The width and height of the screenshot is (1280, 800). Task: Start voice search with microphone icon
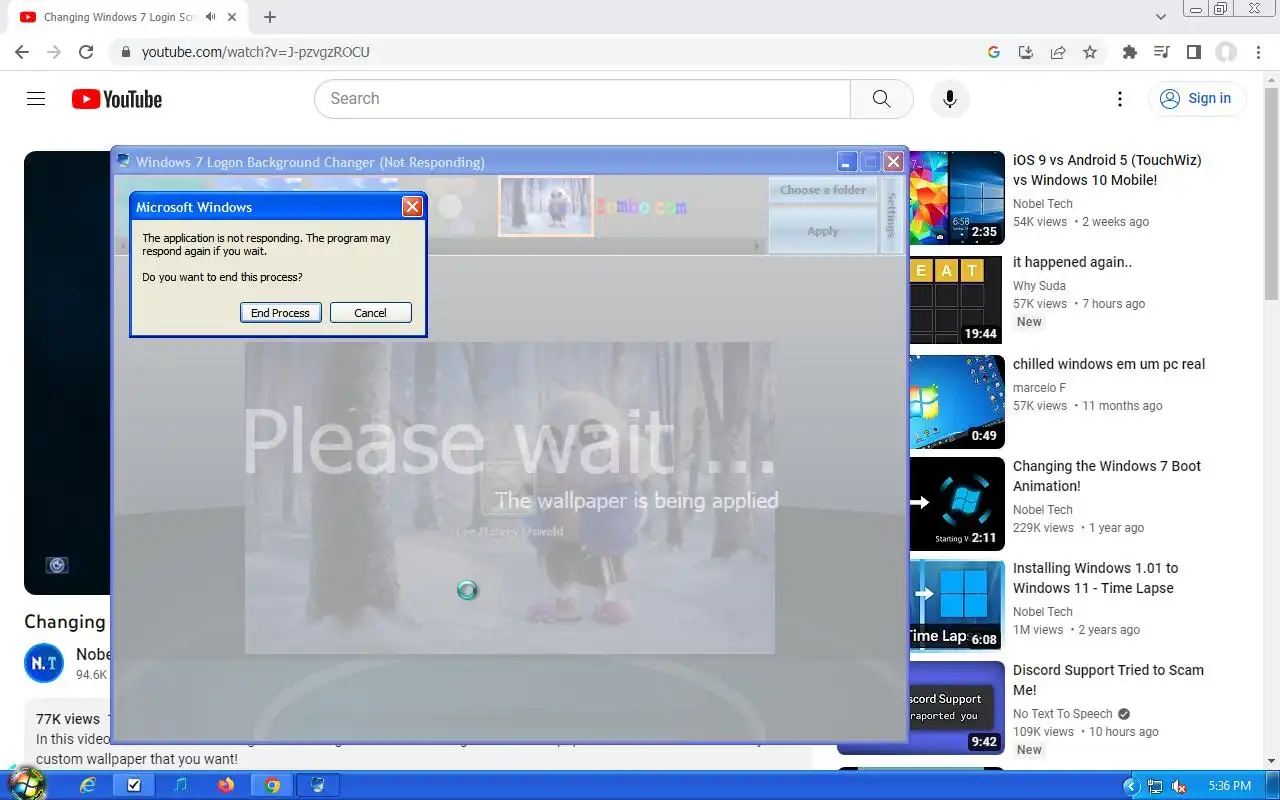point(950,99)
